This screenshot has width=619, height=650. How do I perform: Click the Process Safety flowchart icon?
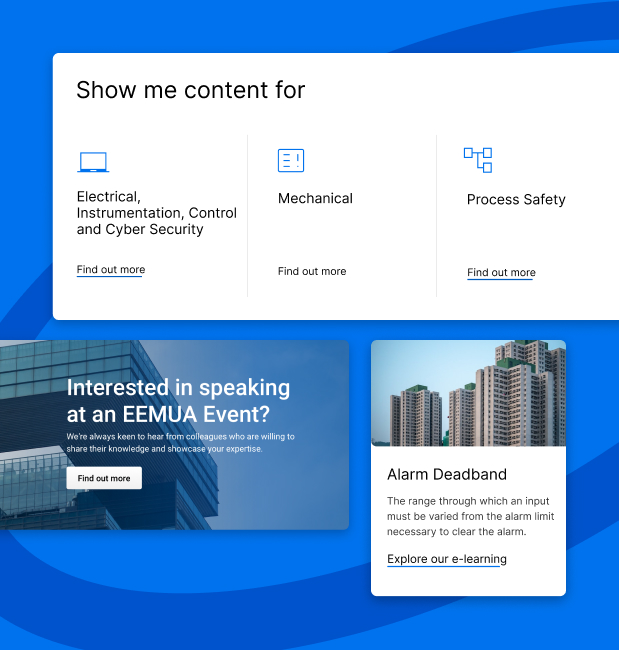click(478, 160)
